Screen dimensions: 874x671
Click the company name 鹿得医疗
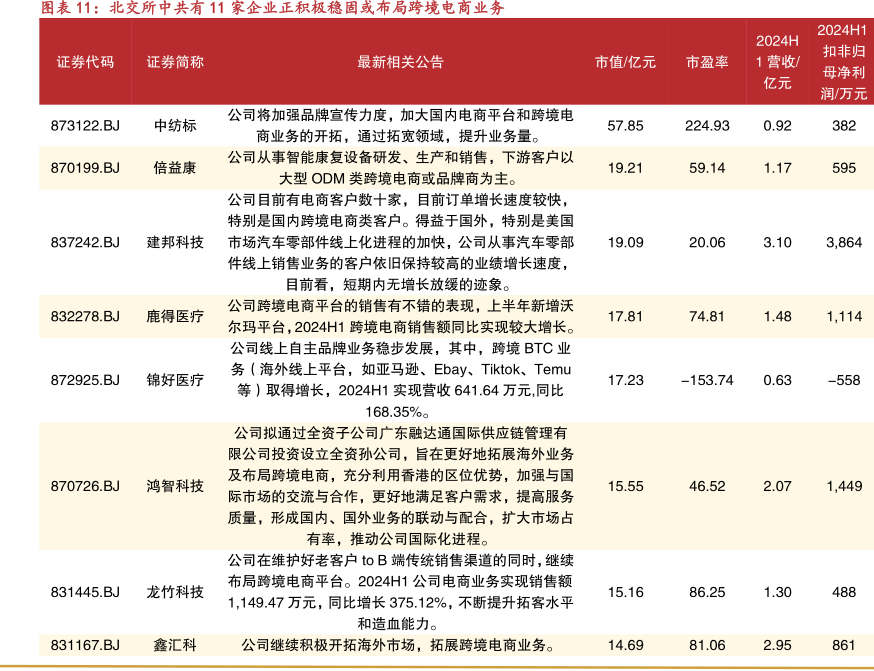(x=175, y=317)
